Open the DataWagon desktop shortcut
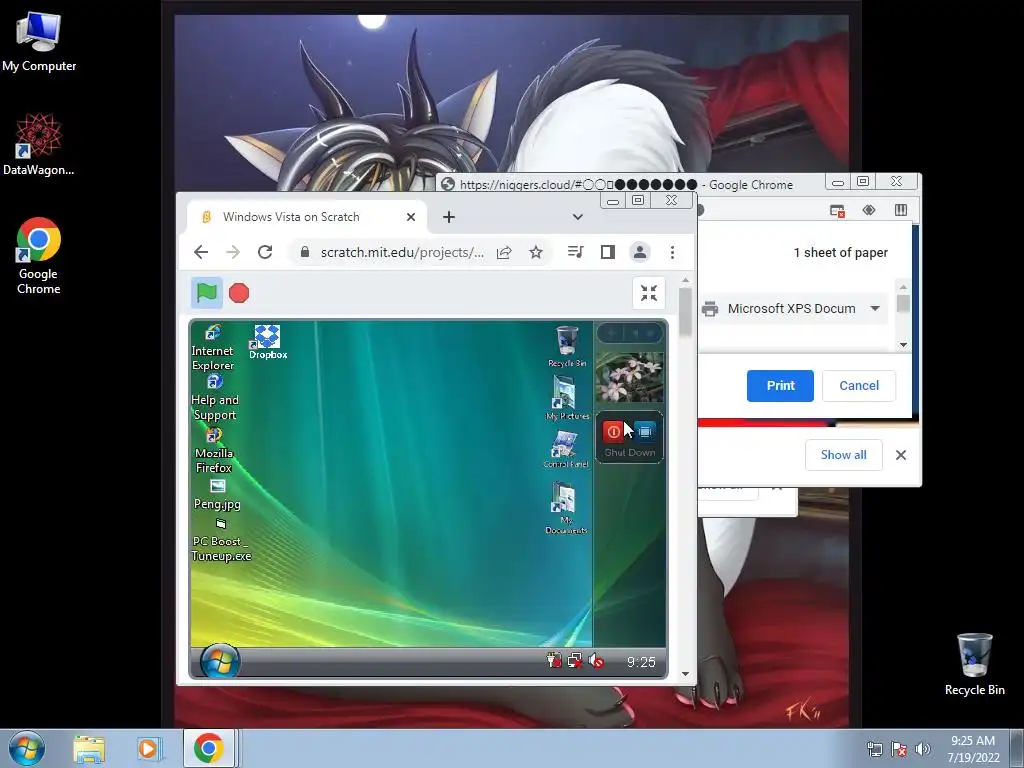Viewport: 1024px width, 768px height. pyautogui.click(x=39, y=145)
